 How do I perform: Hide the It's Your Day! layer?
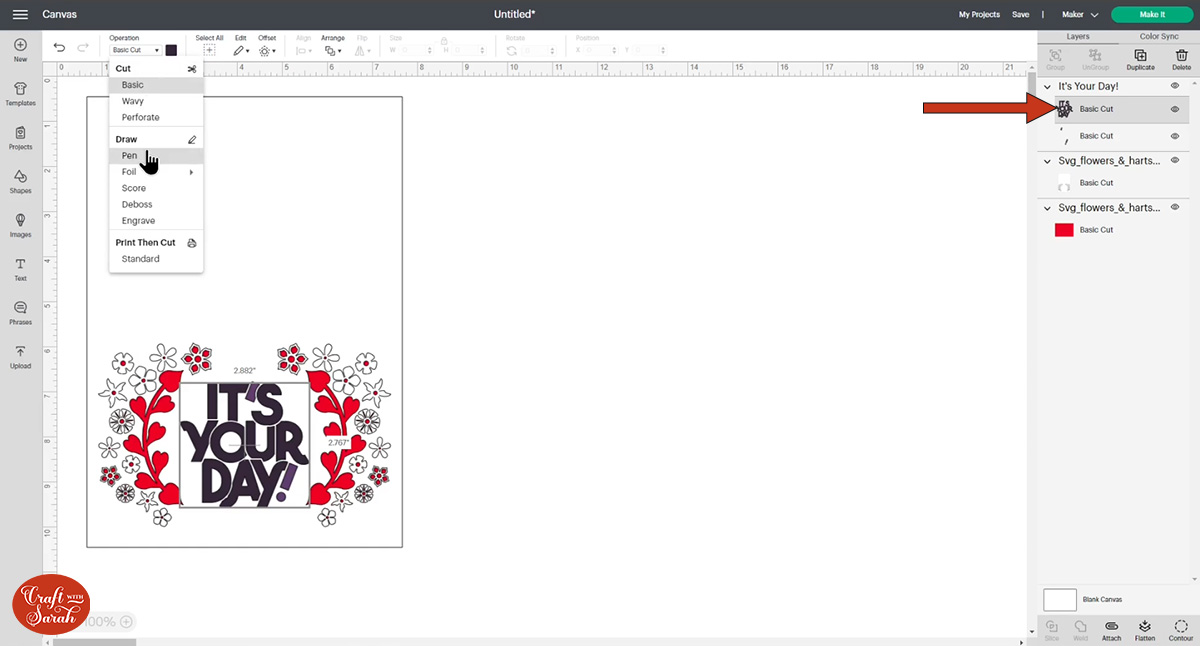[x=1174, y=85]
